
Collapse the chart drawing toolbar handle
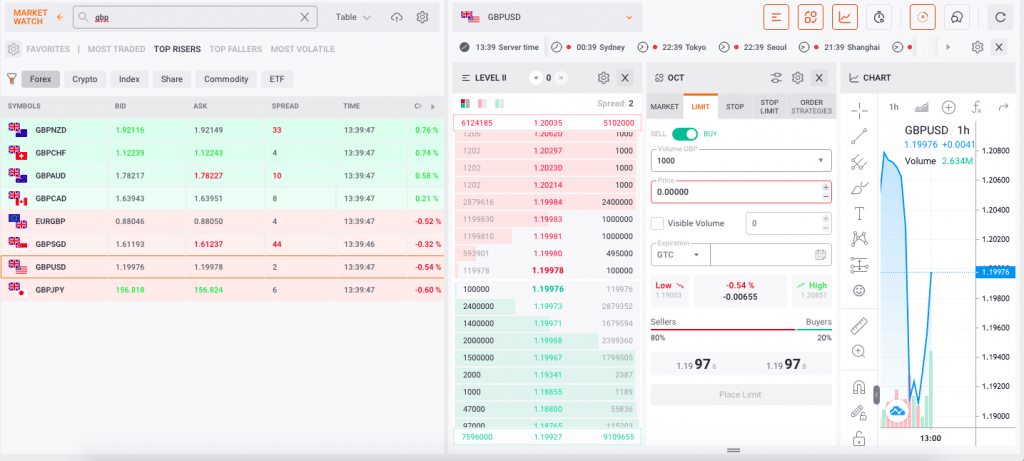click(x=876, y=394)
